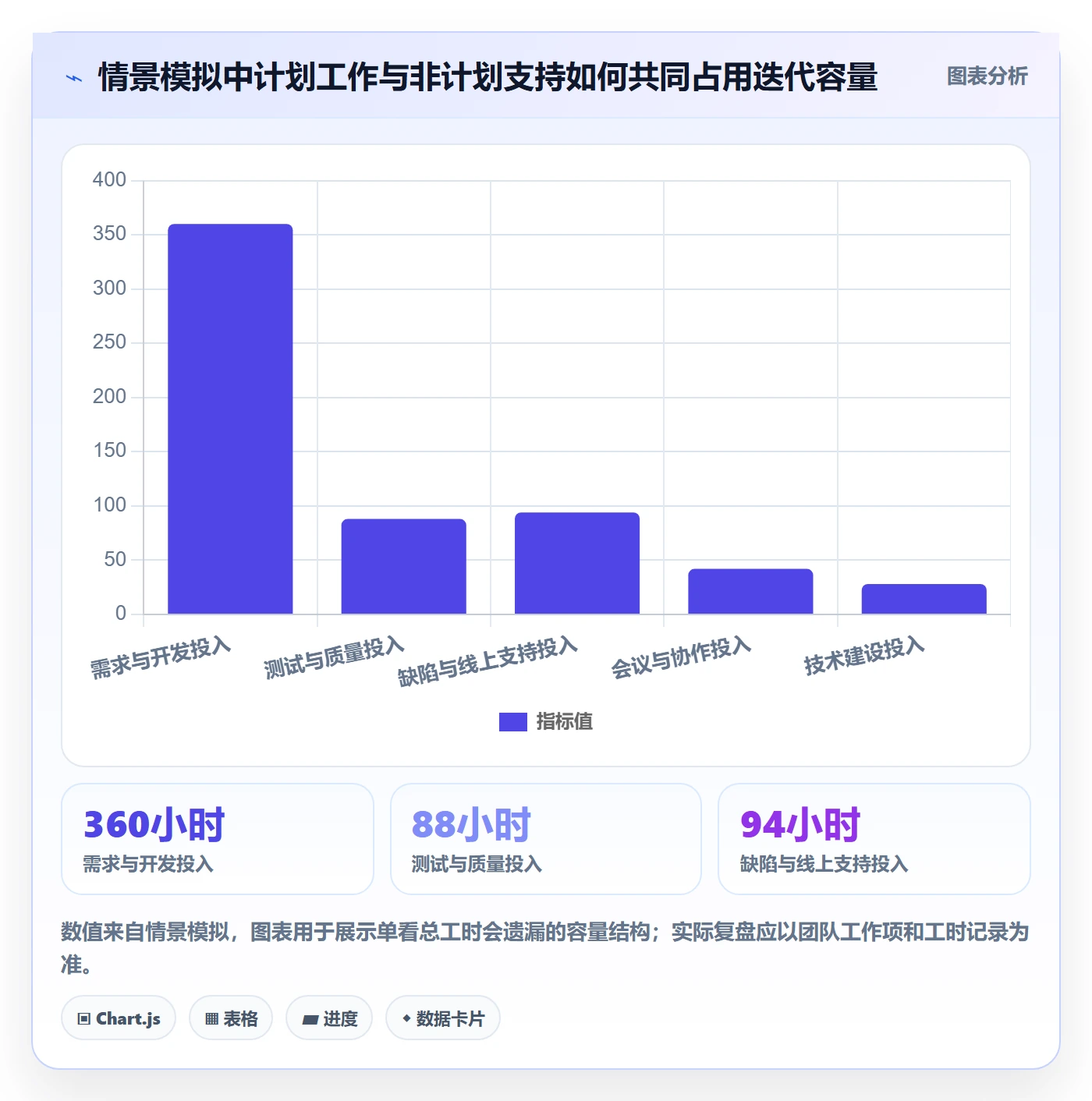This screenshot has height=1101, width=1092.
Task: Click the 200 y-axis tick label
Action: coord(109,396)
